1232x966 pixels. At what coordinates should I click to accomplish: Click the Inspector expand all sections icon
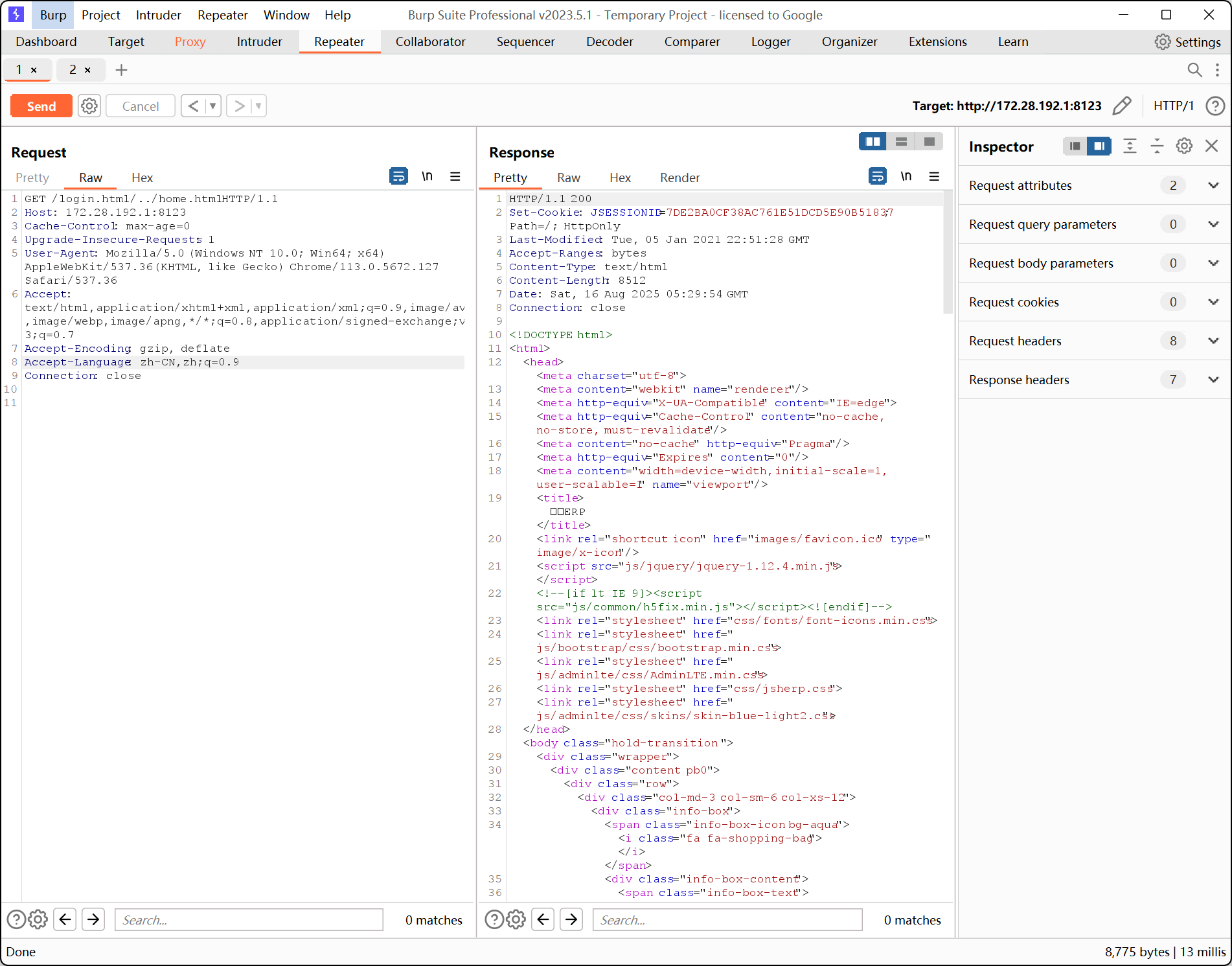pos(1130,146)
